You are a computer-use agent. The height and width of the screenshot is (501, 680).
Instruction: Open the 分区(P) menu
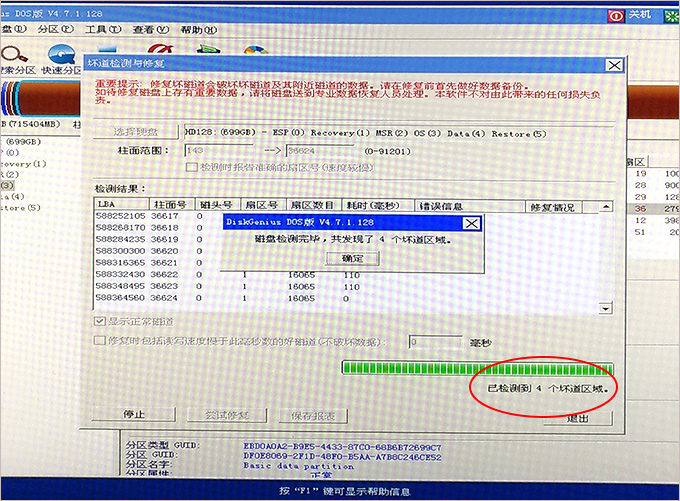click(x=56, y=29)
